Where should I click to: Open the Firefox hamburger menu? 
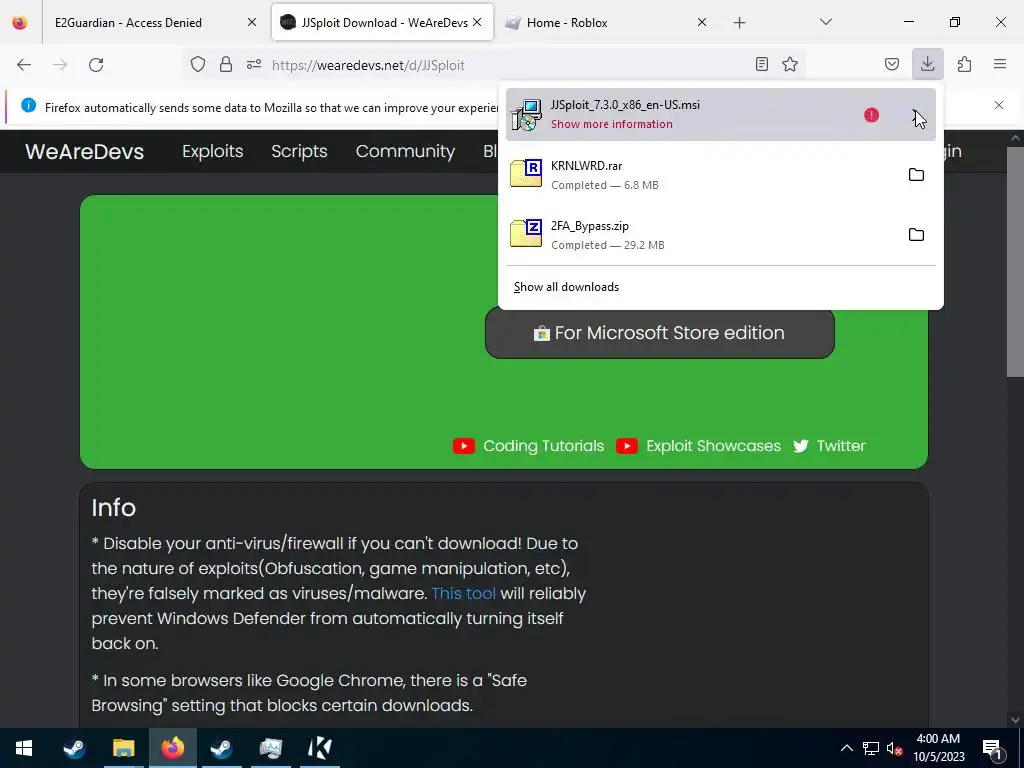pyautogui.click(x=1000, y=64)
